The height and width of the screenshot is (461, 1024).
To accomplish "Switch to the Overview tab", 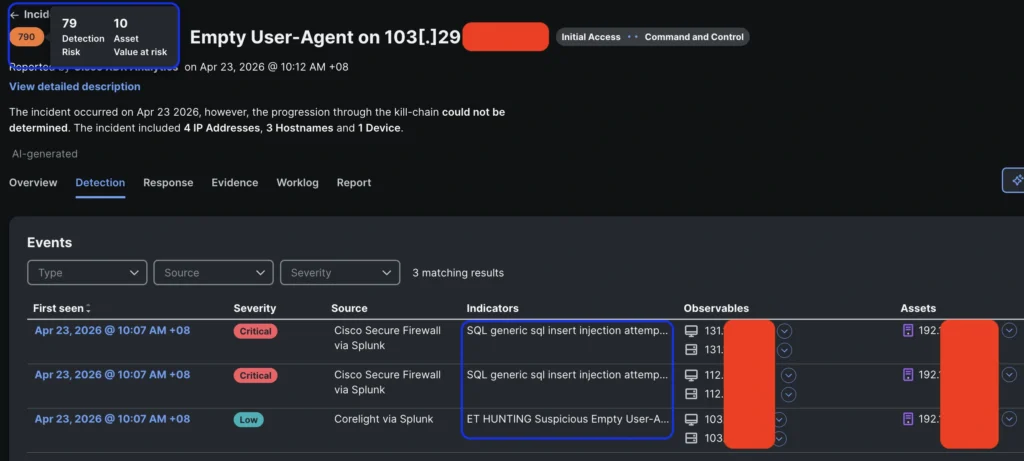I will [x=33, y=183].
